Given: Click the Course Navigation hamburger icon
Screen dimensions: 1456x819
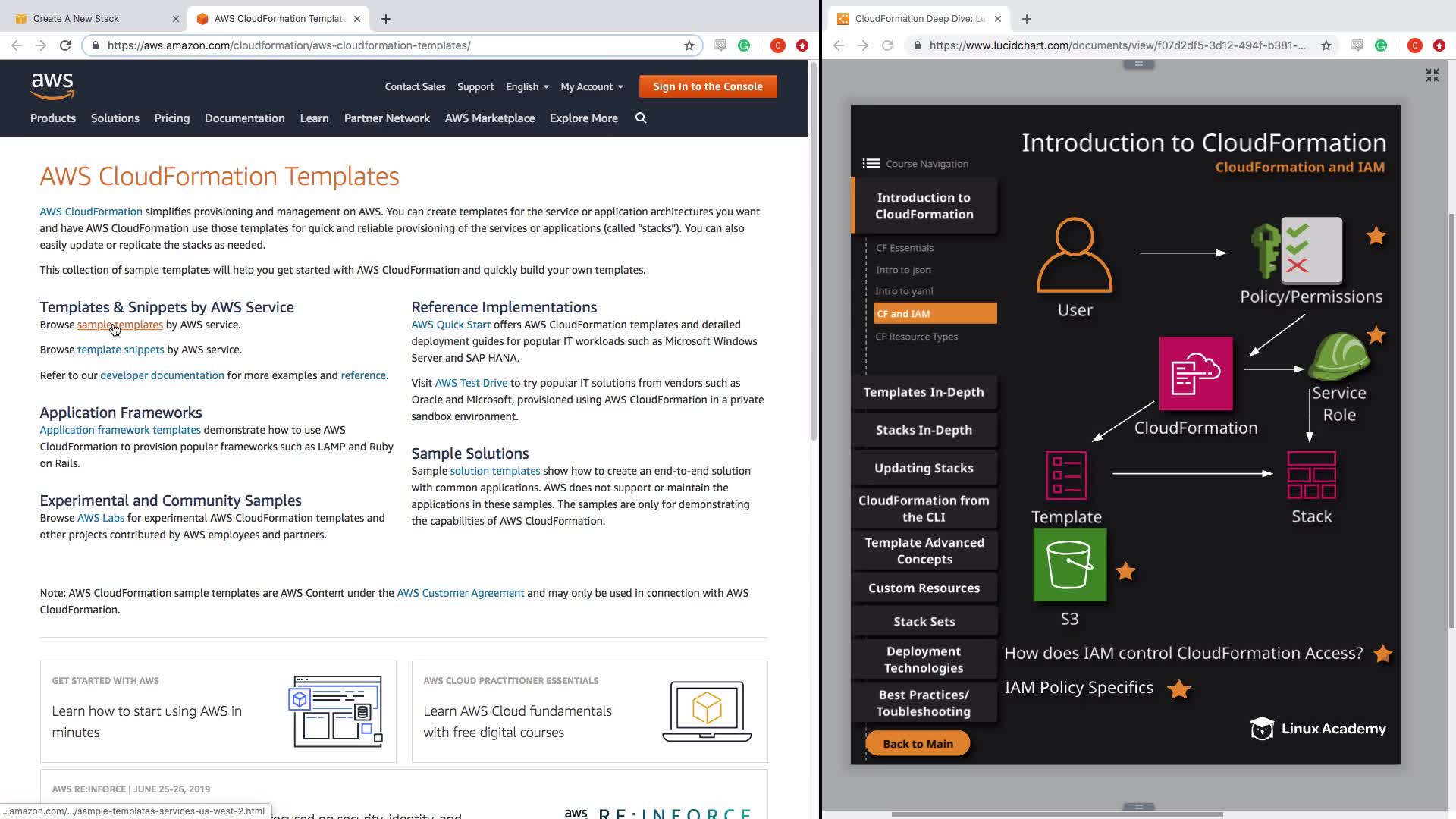Looking at the screenshot, I should 871,163.
